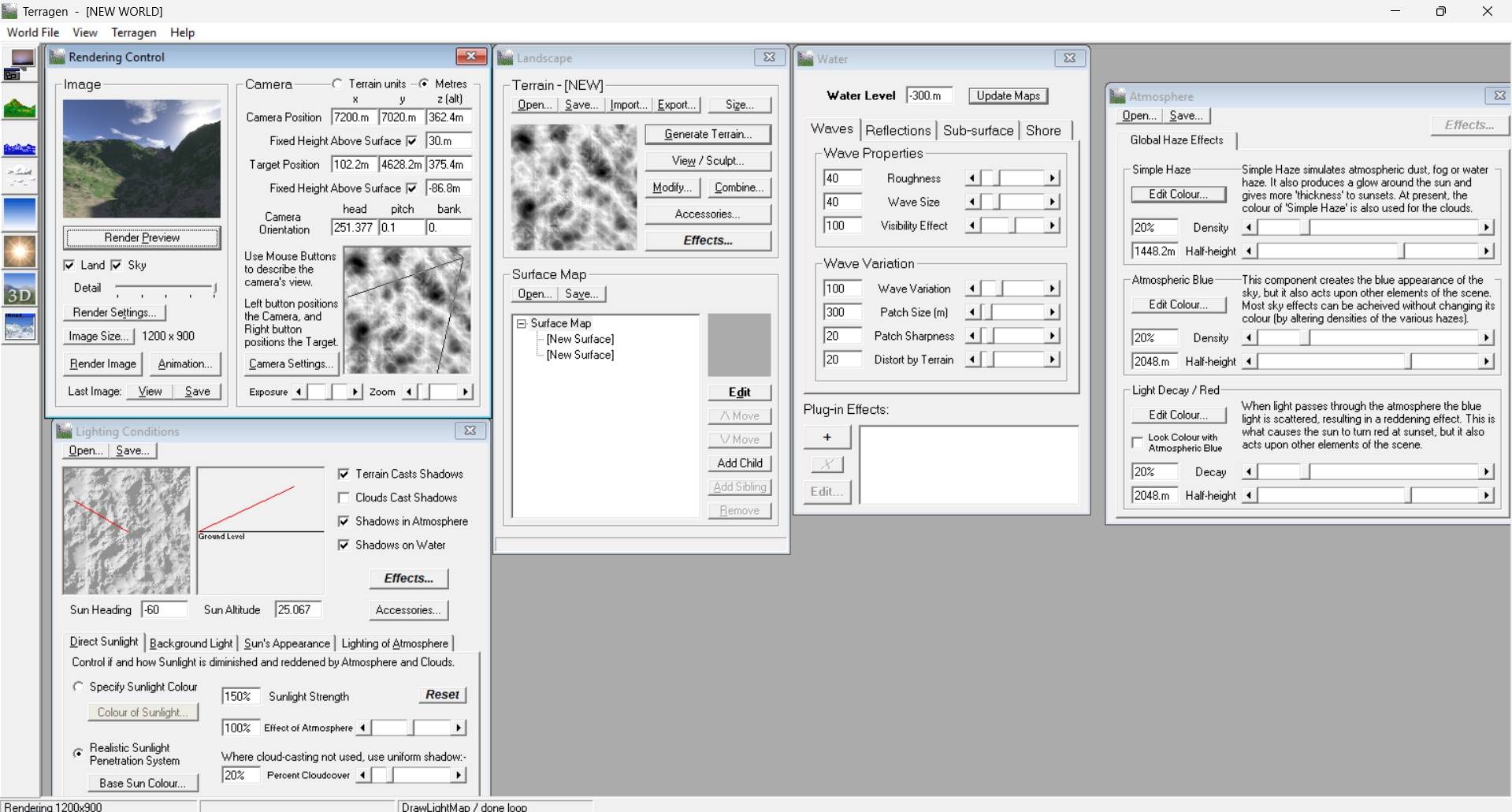The image size is (1512, 812).
Task: Click the Water window title icon
Action: click(x=806, y=58)
